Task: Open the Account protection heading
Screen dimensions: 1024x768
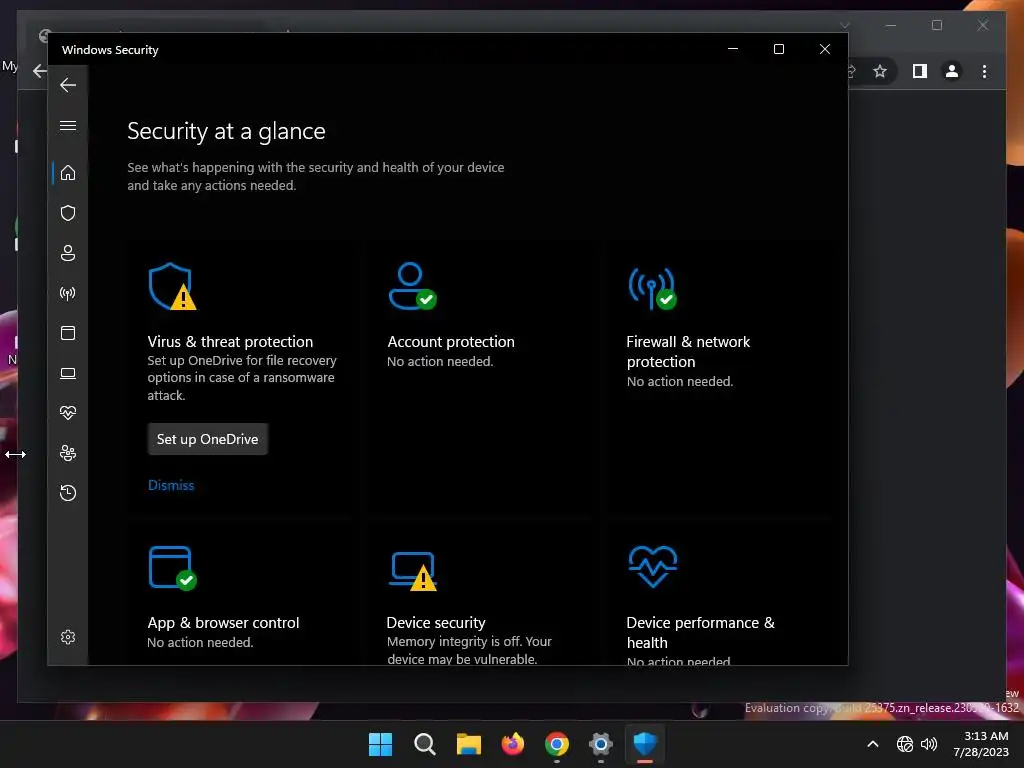Action: [451, 342]
